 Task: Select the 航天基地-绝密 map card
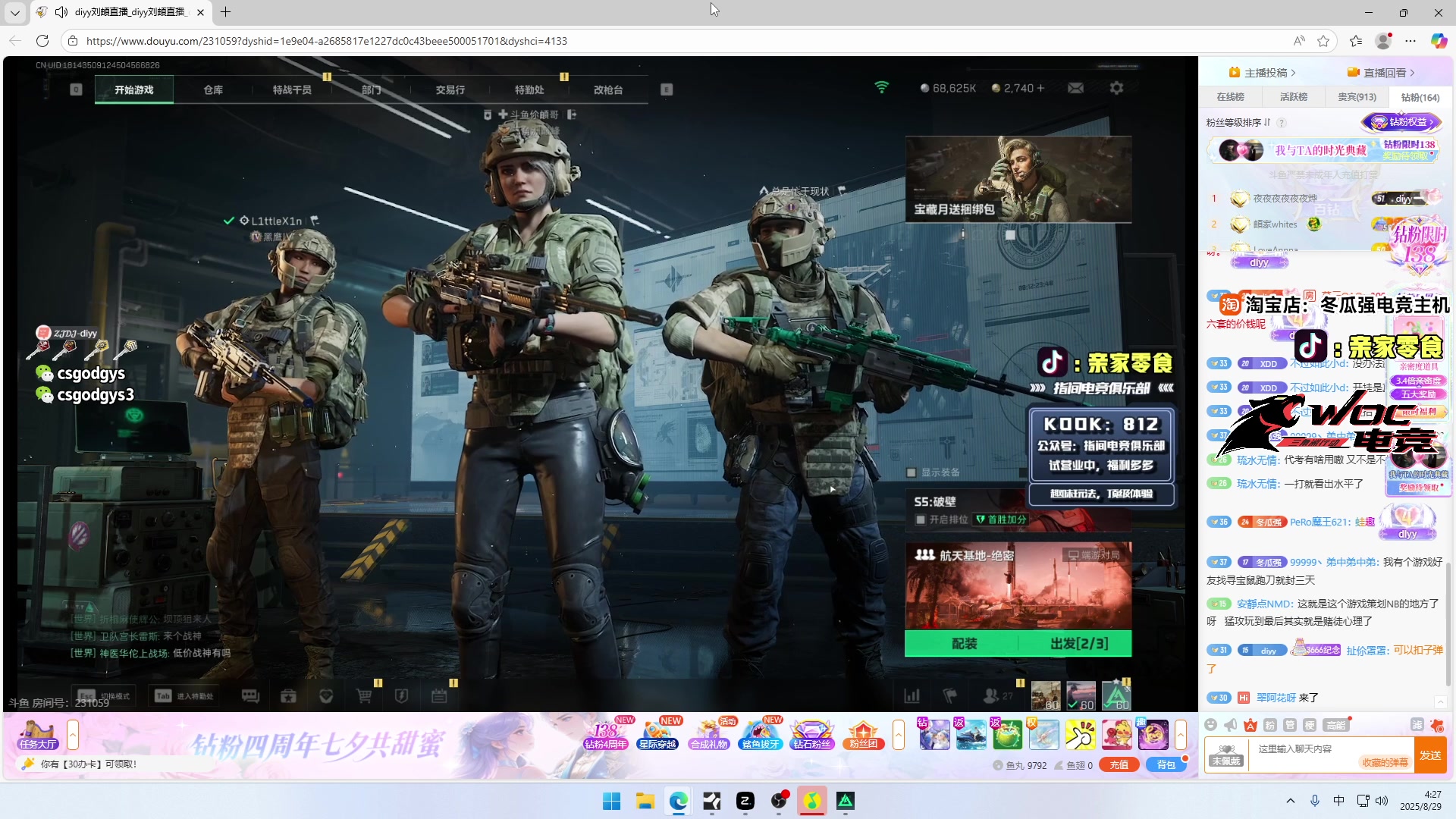(1018, 585)
